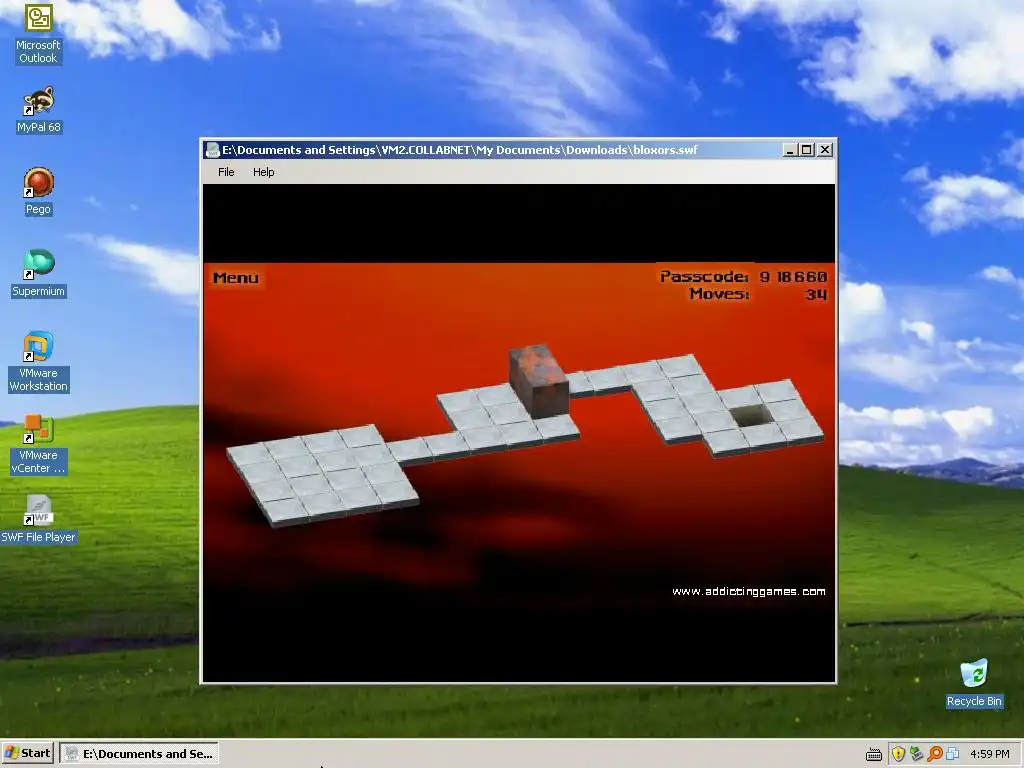
Task: Select the Supermium browser shortcut
Action: click(x=39, y=274)
